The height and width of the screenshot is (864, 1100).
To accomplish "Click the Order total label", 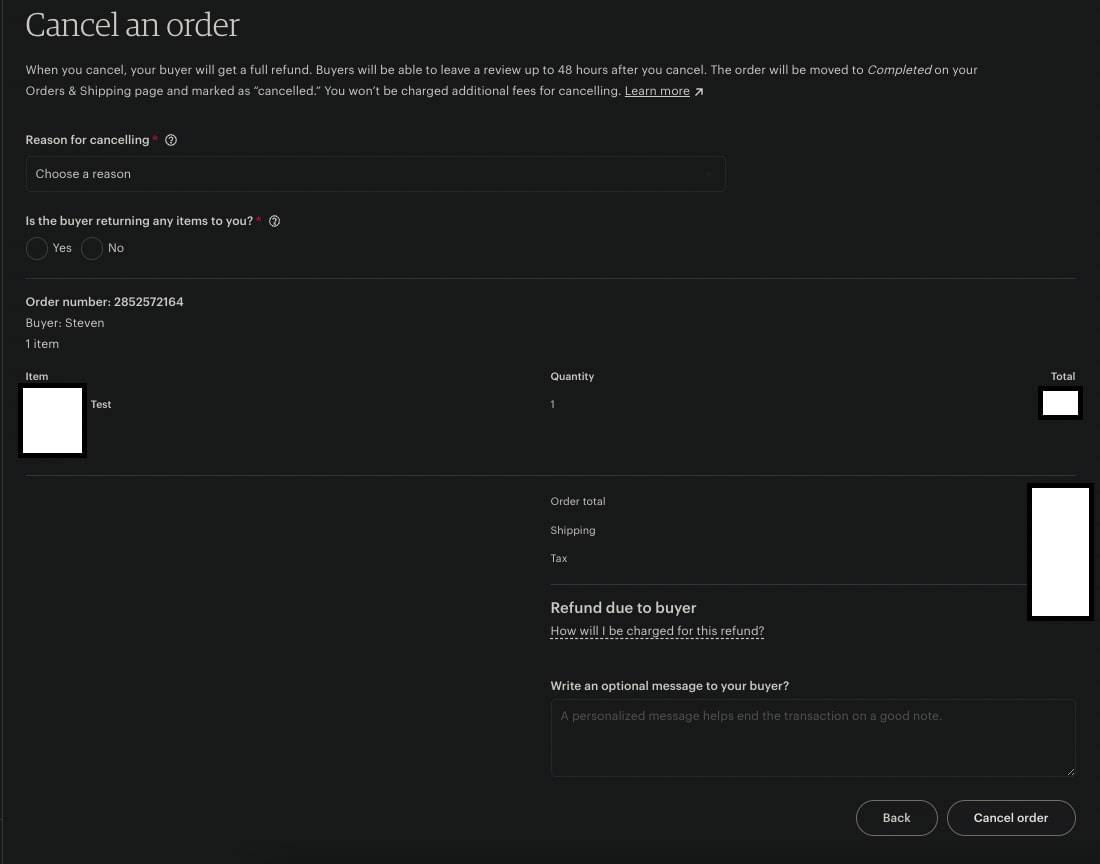I will (577, 501).
